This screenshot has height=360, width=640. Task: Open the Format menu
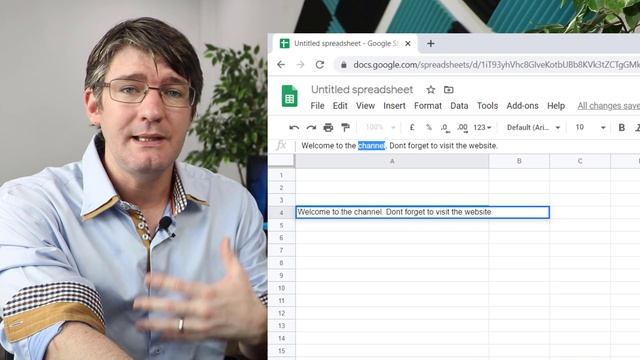point(428,106)
